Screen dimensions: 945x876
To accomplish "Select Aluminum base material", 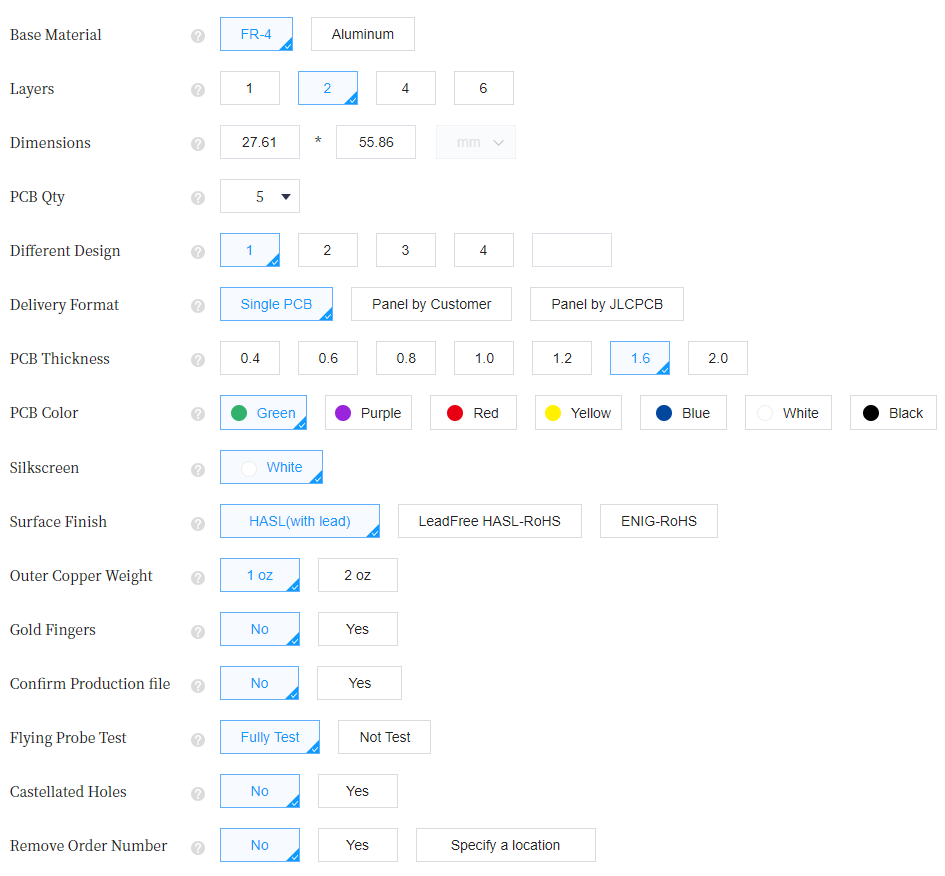I will pyautogui.click(x=362, y=34).
